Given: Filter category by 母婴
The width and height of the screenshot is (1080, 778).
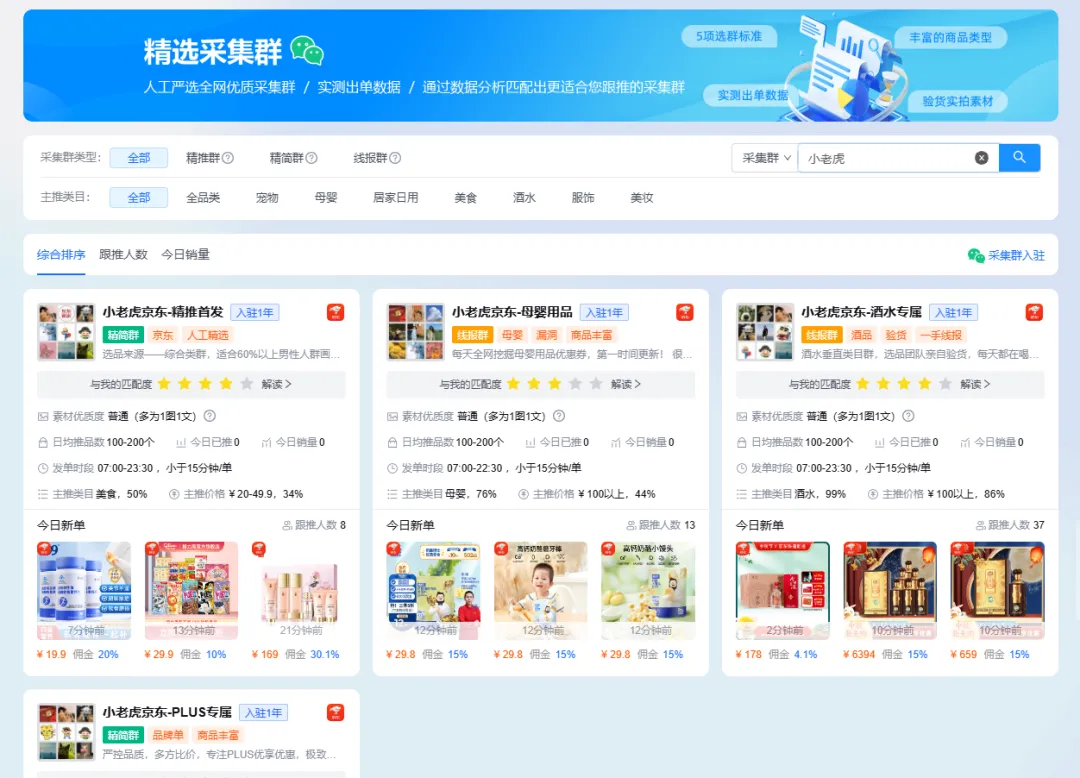Looking at the screenshot, I should point(326,198).
